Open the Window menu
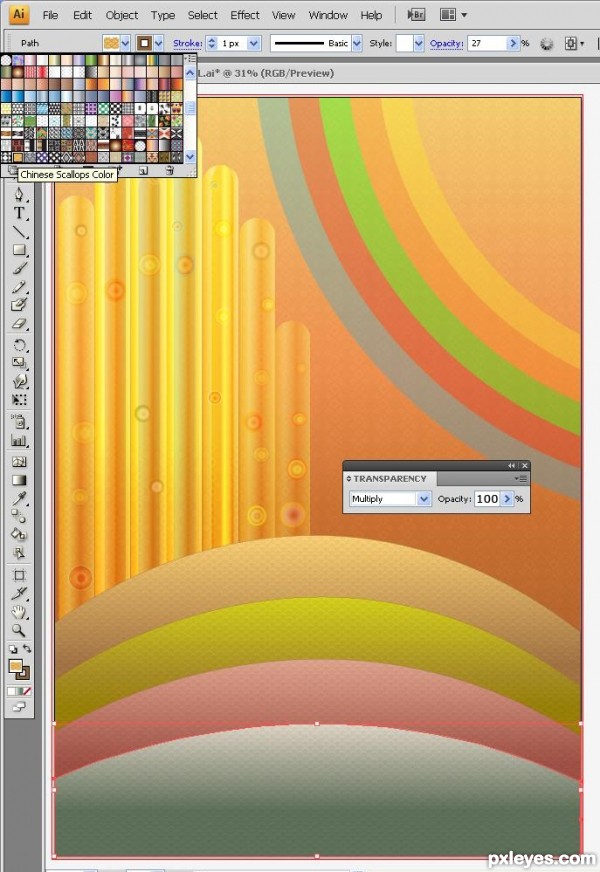This screenshot has width=600, height=872. coord(328,15)
